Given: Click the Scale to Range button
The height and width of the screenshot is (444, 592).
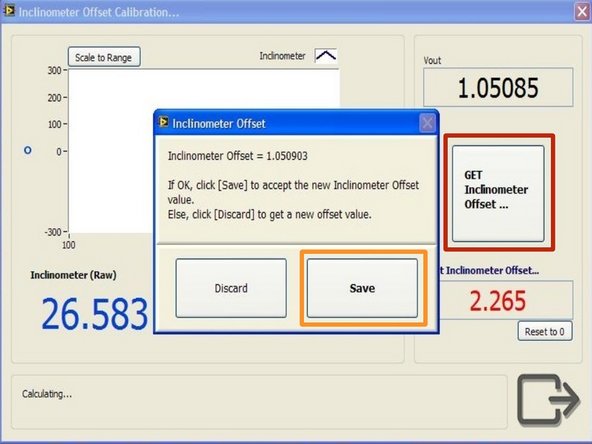Looking at the screenshot, I should click(x=104, y=57).
